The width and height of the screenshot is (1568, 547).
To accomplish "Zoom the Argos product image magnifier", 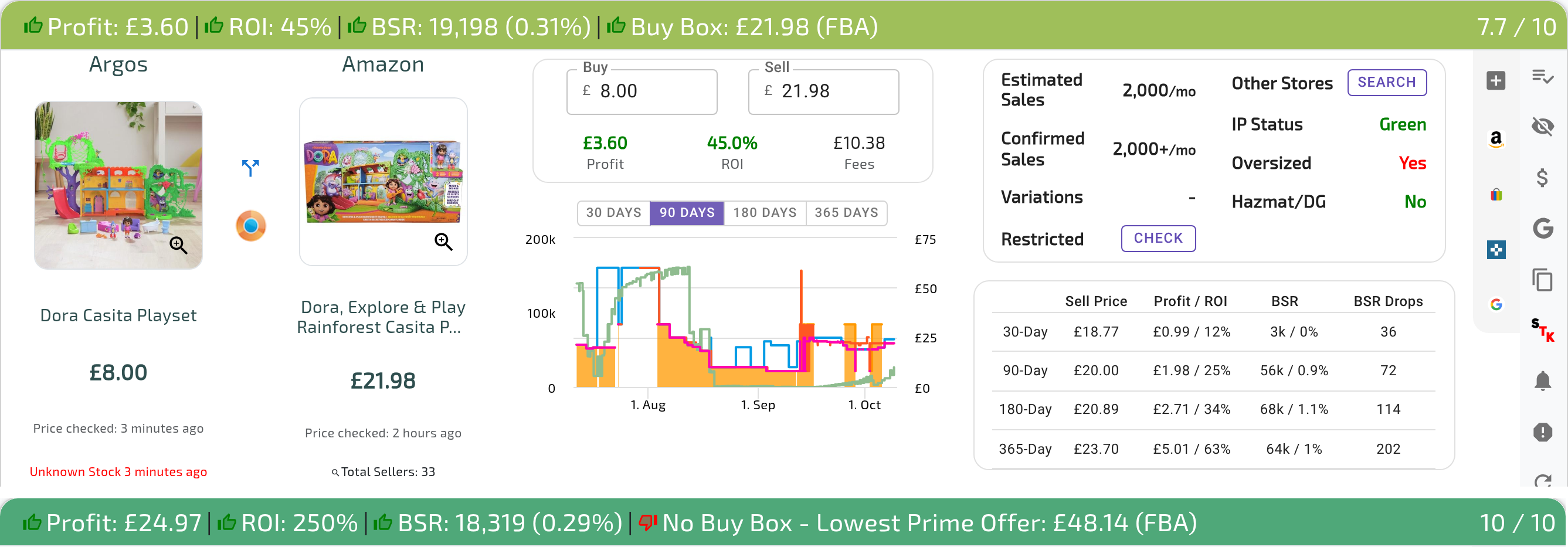I will [178, 244].
